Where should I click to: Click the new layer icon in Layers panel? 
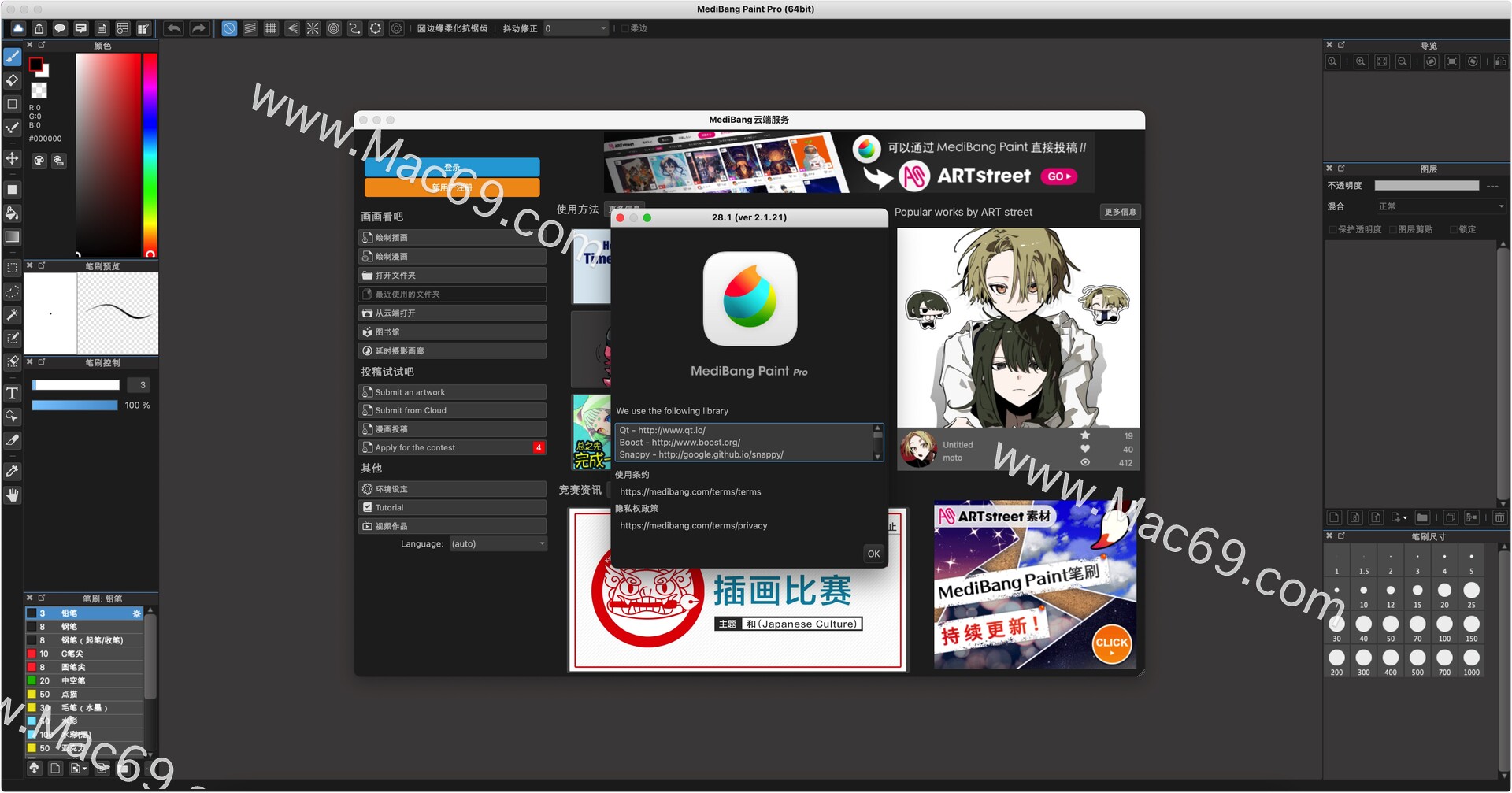pyautogui.click(x=1334, y=517)
